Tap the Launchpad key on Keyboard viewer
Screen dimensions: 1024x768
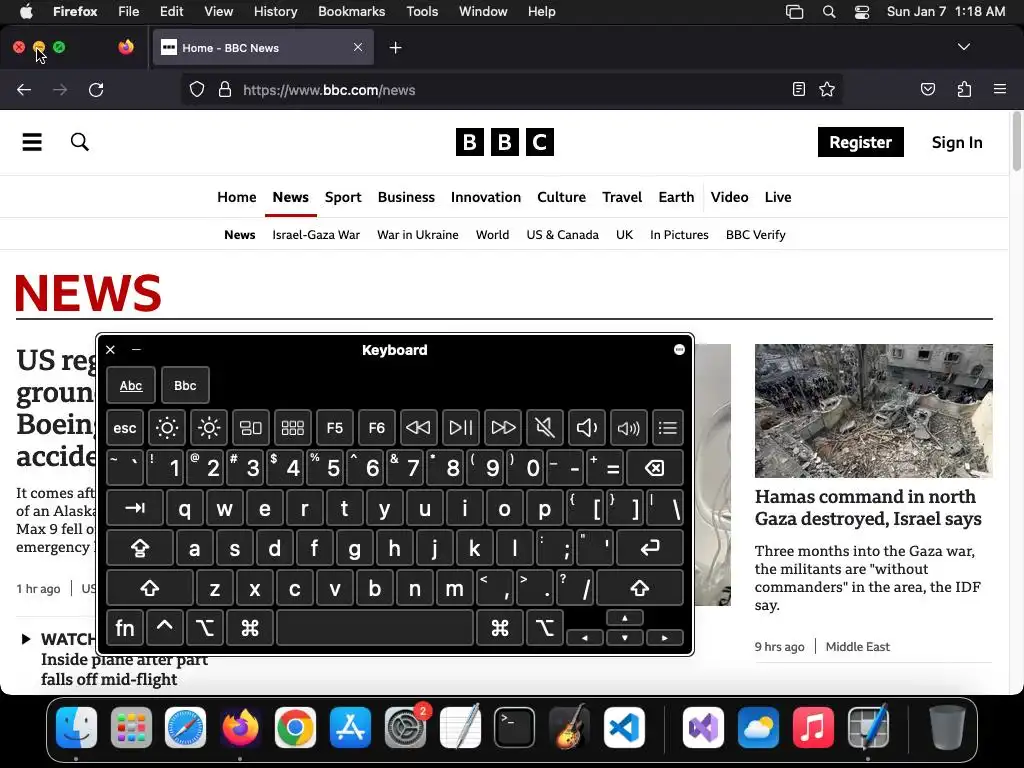pos(293,428)
